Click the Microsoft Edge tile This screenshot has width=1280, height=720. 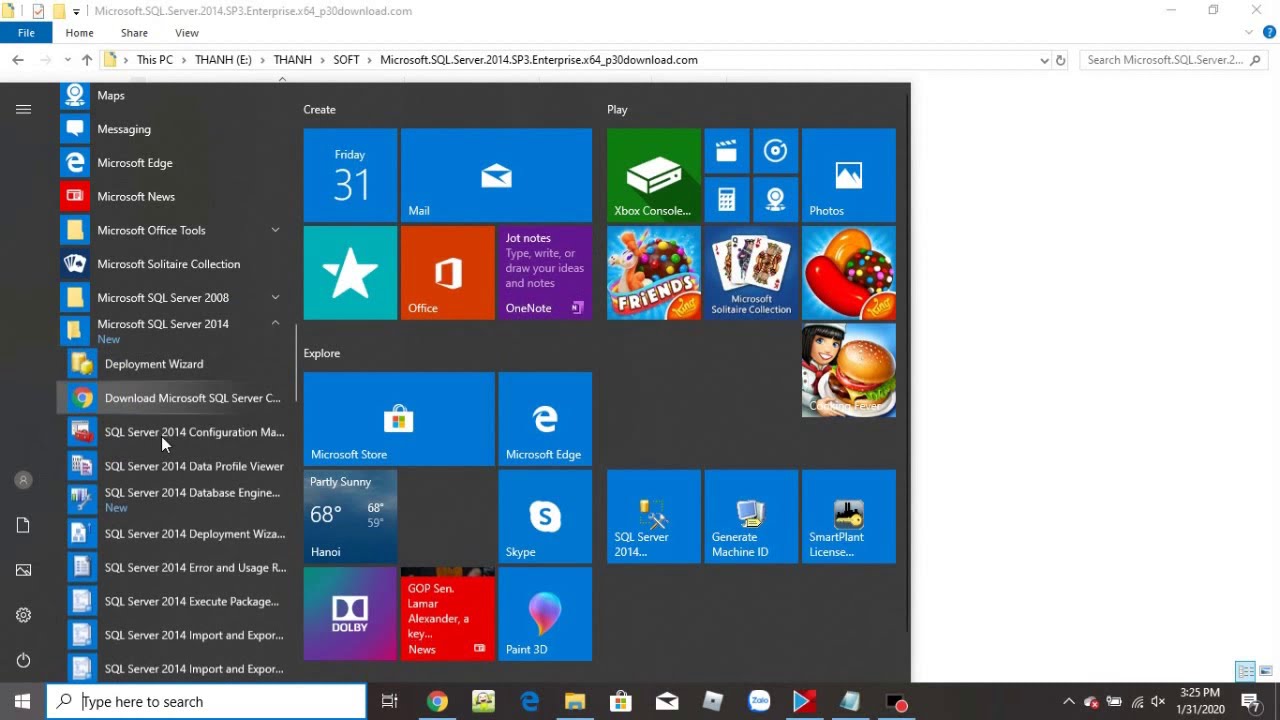[545, 419]
